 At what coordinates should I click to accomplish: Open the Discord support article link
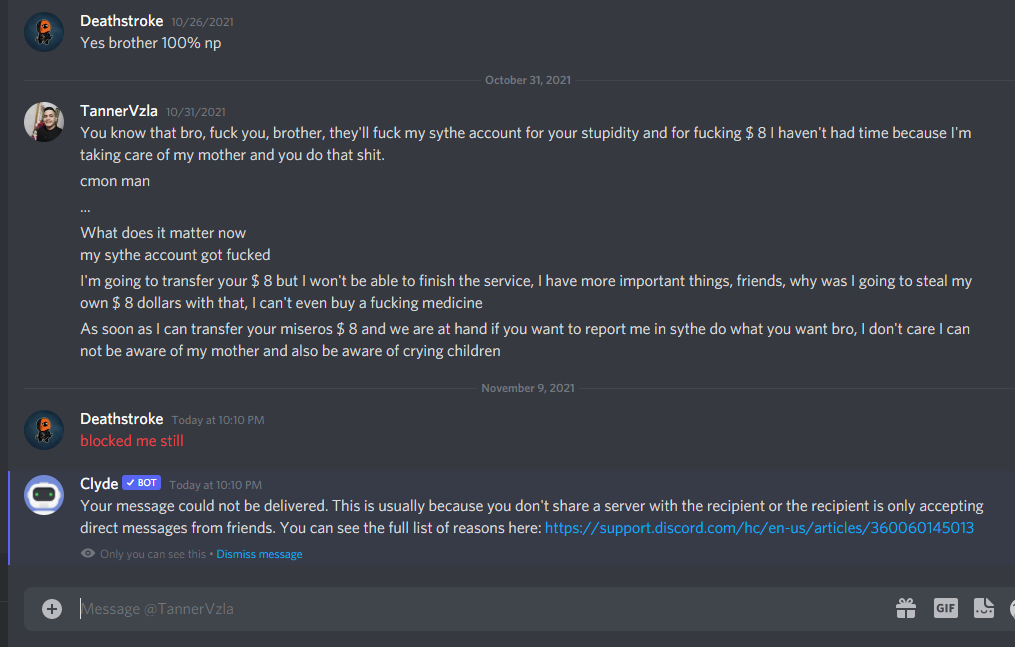759,527
